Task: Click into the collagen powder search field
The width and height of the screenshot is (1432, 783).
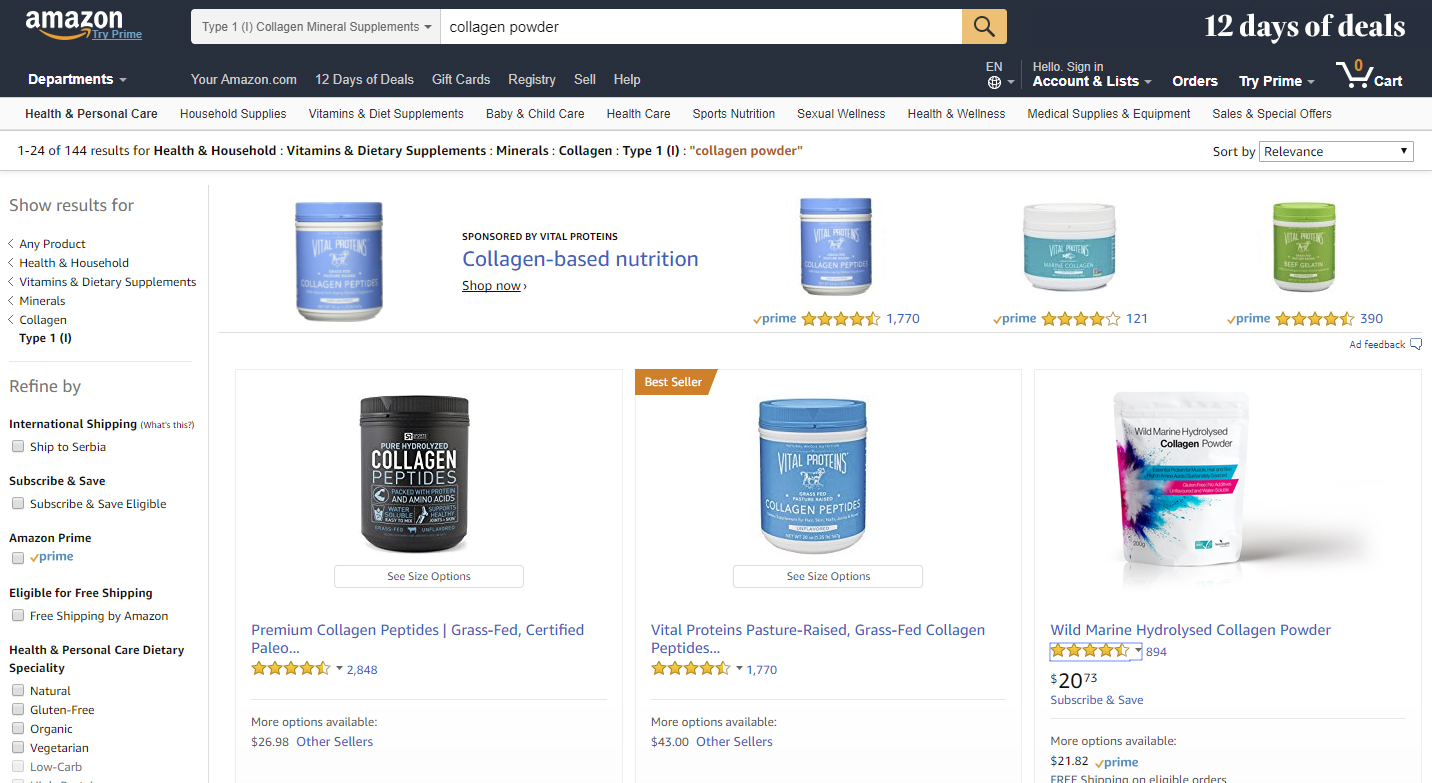Action: 700,27
